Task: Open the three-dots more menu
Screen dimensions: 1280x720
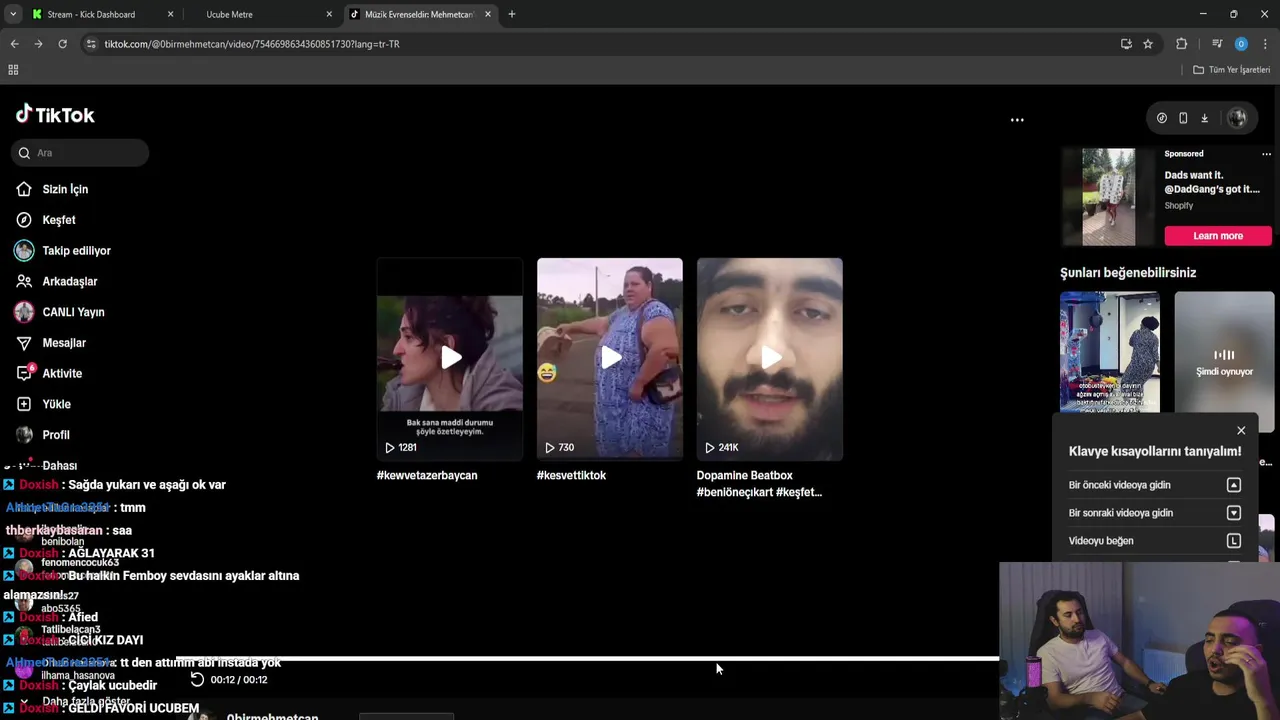Action: [1017, 120]
